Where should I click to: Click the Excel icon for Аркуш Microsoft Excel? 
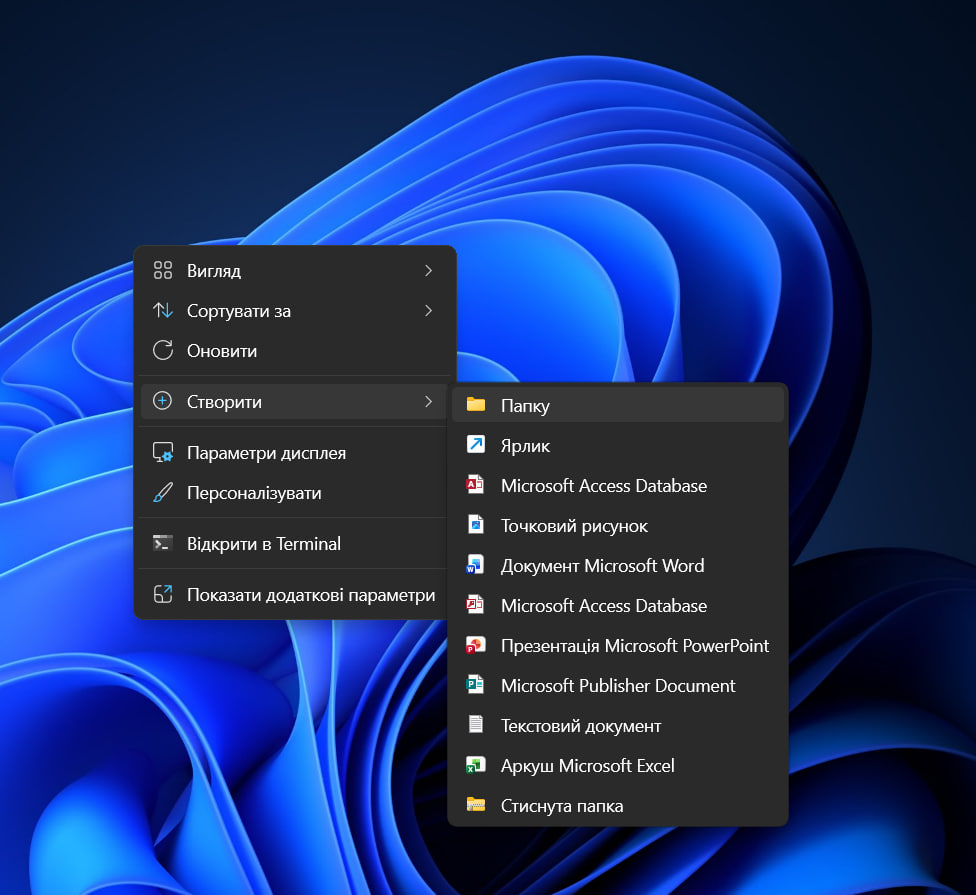476,765
